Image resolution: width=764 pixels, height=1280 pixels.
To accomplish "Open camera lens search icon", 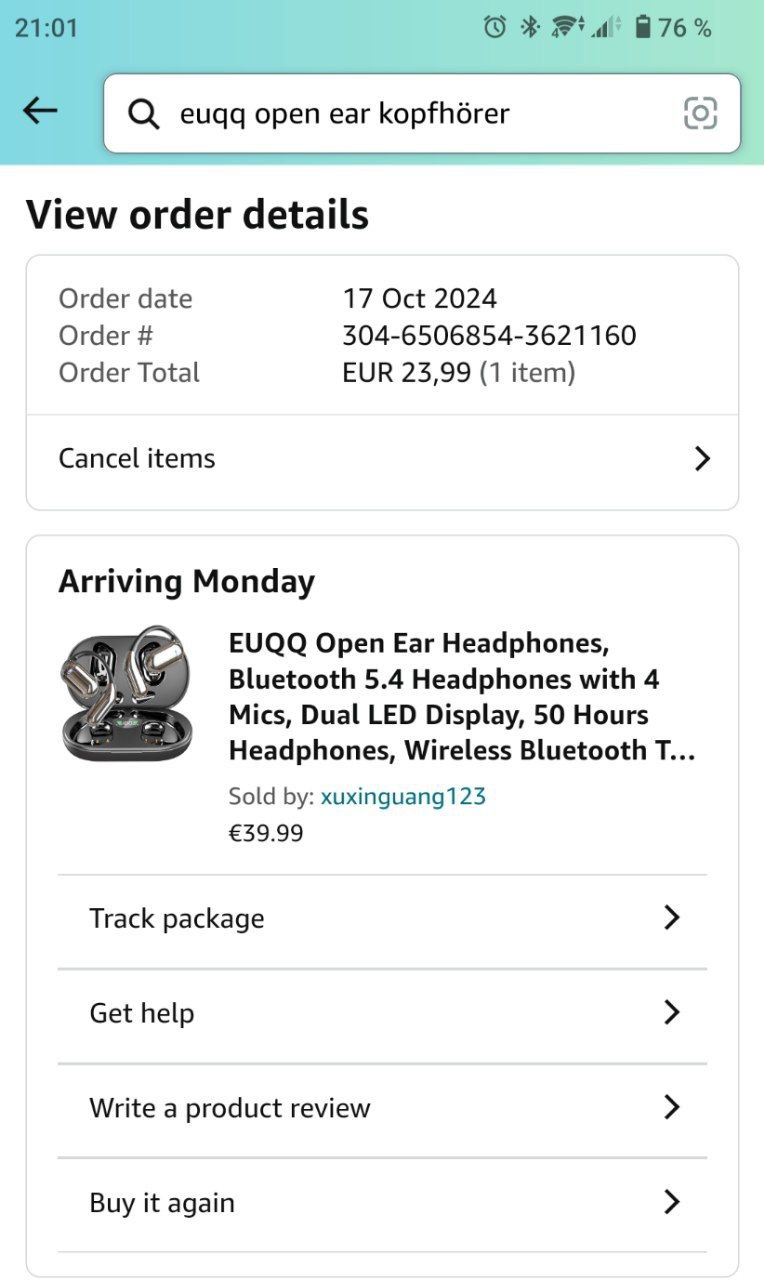I will 700,113.
